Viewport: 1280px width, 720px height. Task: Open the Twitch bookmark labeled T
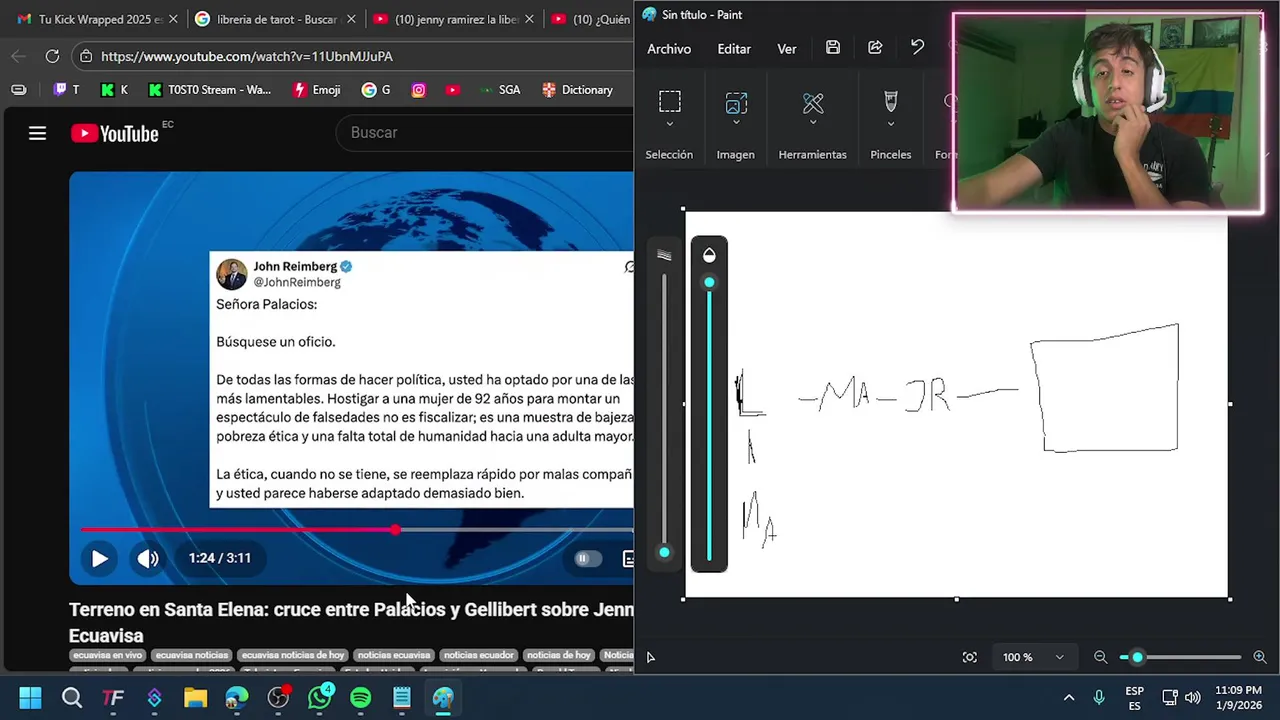point(66,90)
